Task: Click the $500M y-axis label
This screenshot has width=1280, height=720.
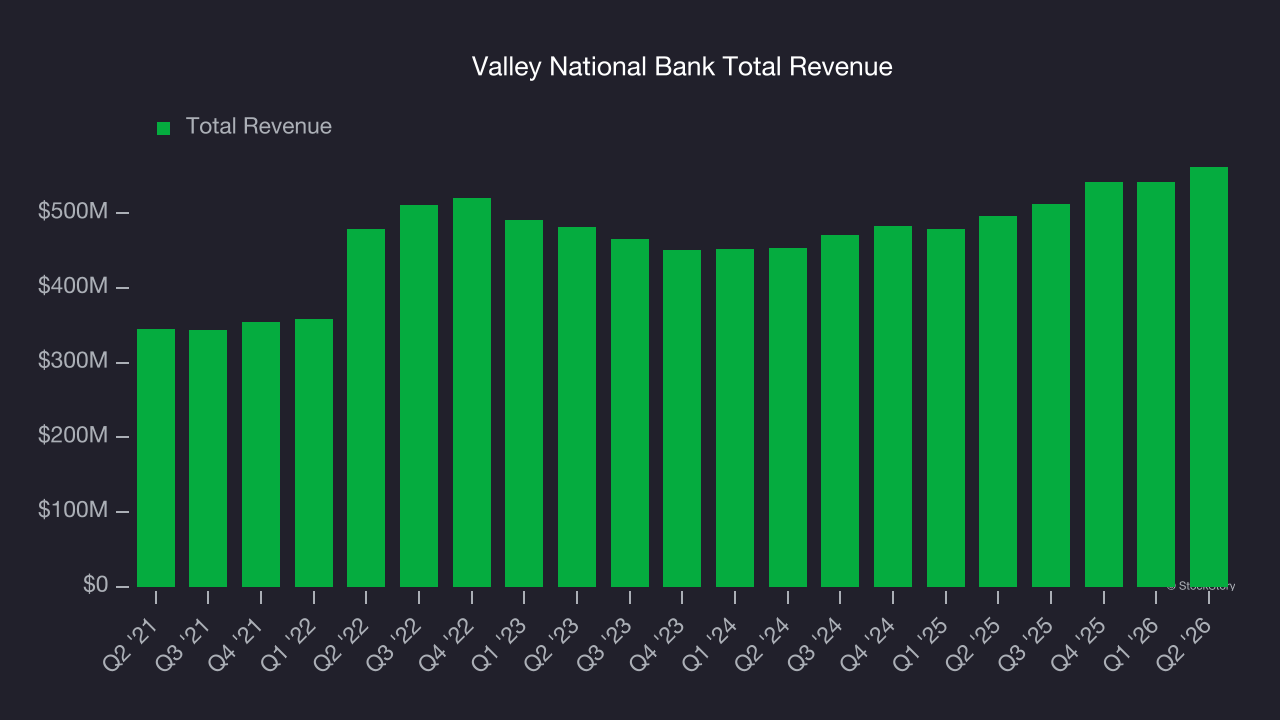Action: pos(73,212)
